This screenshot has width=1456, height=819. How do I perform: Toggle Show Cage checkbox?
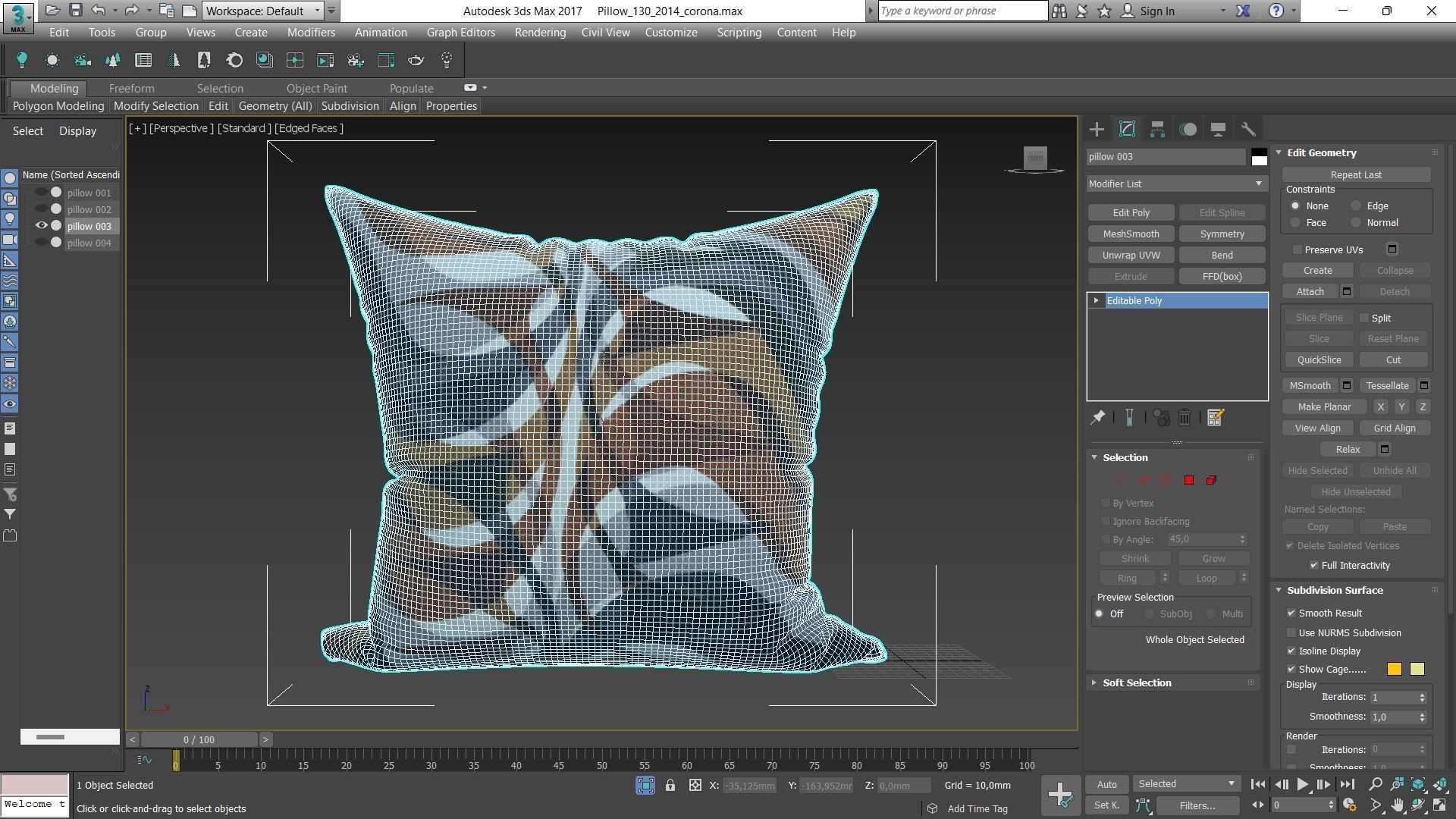(x=1291, y=670)
